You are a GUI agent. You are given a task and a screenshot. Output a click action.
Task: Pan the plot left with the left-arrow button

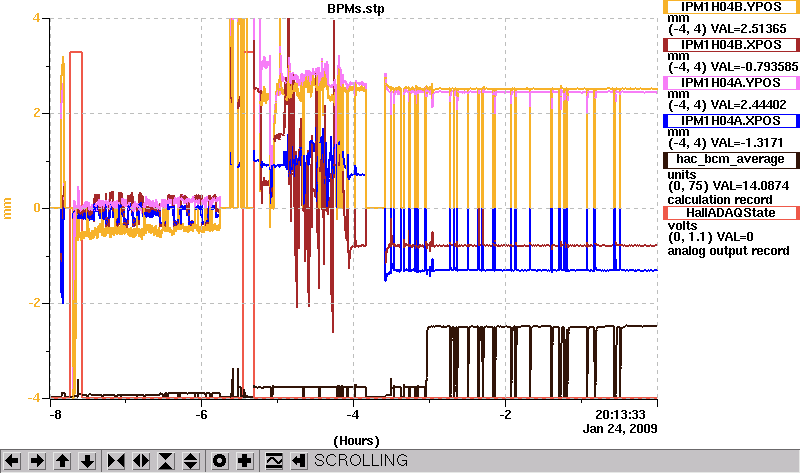(12, 461)
